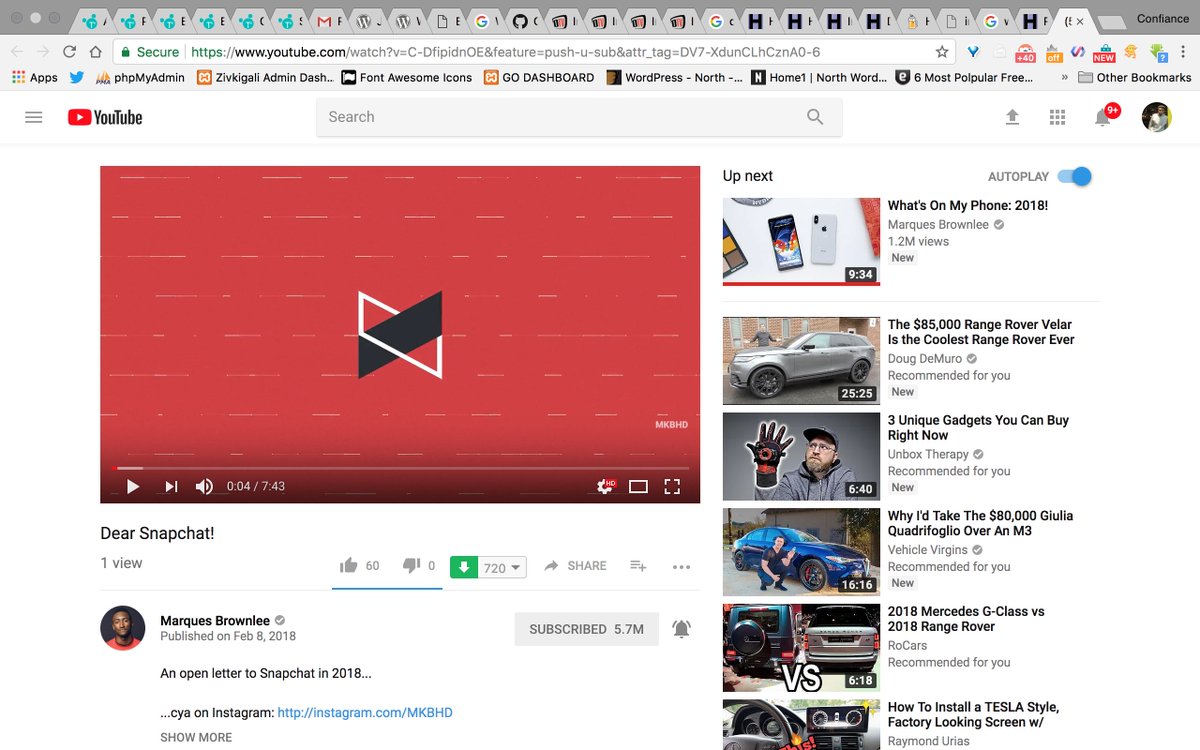Open the Mercedes G-Class vs Range Rover thumbnail
The image size is (1200, 750).
coord(801,648)
